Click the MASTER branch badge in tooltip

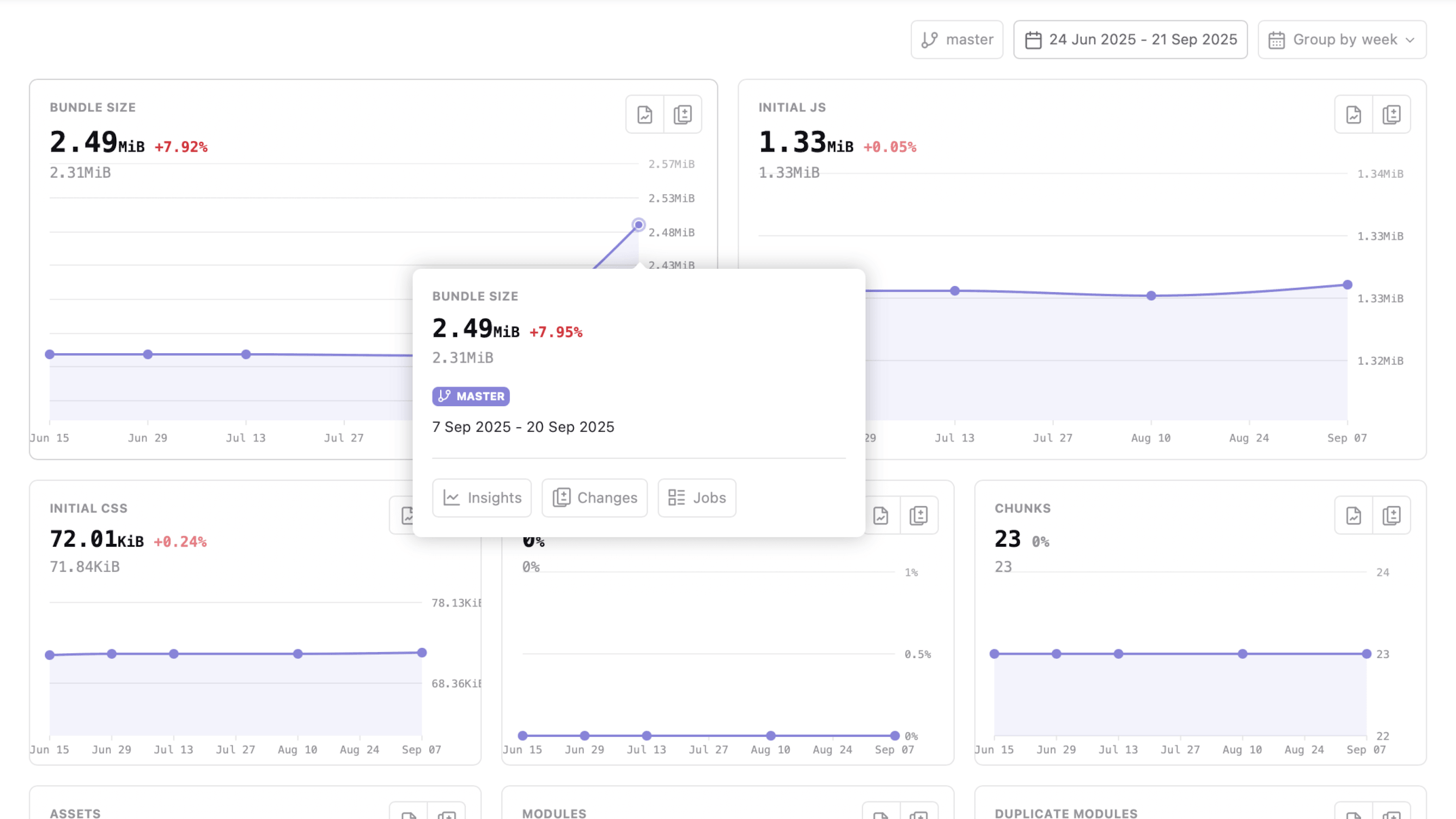471,396
